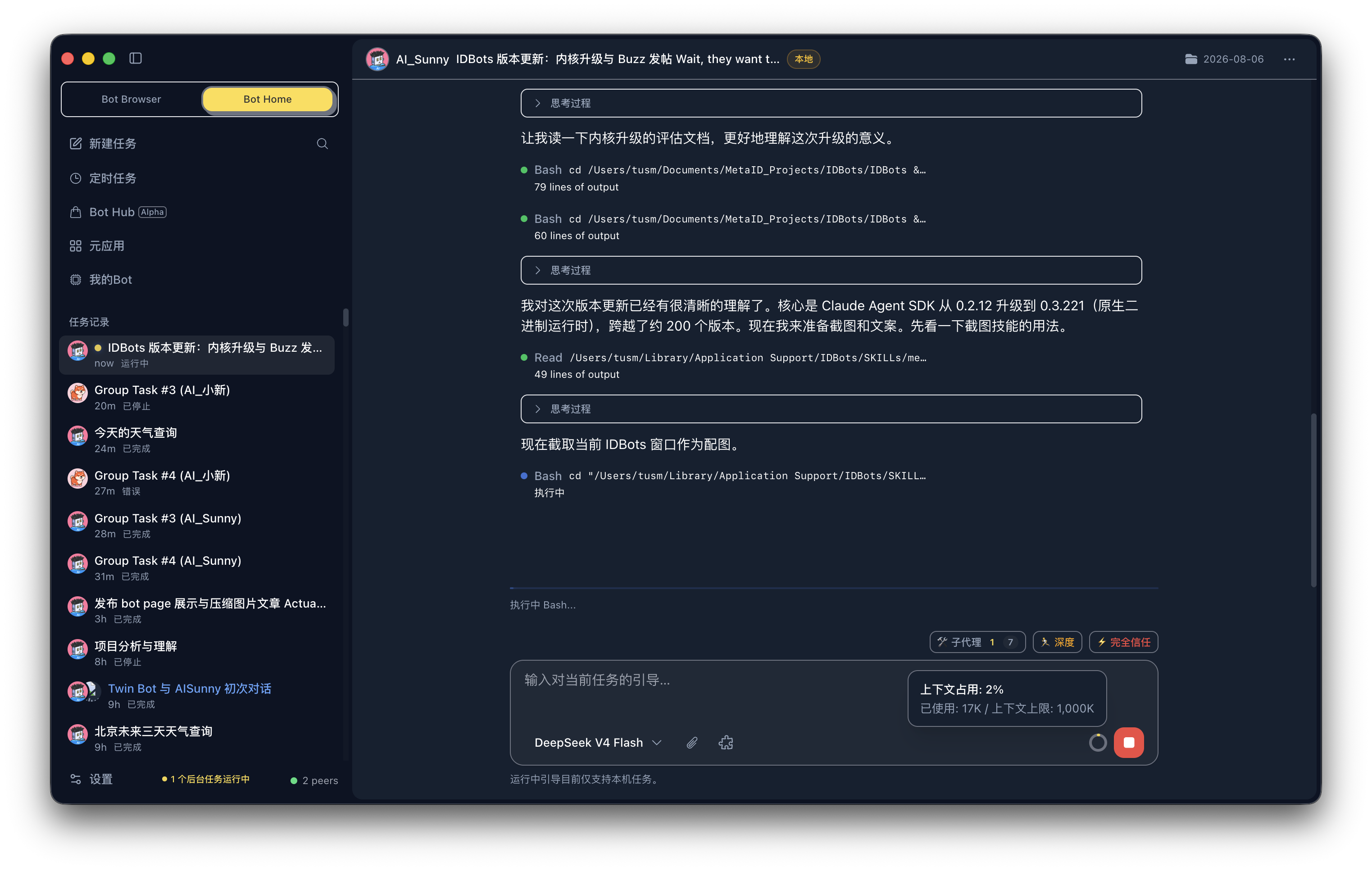Image resolution: width=1372 pixels, height=871 pixels.
Task: Open Group Task #3 (AI_Sunny) task
Action: coord(196,525)
